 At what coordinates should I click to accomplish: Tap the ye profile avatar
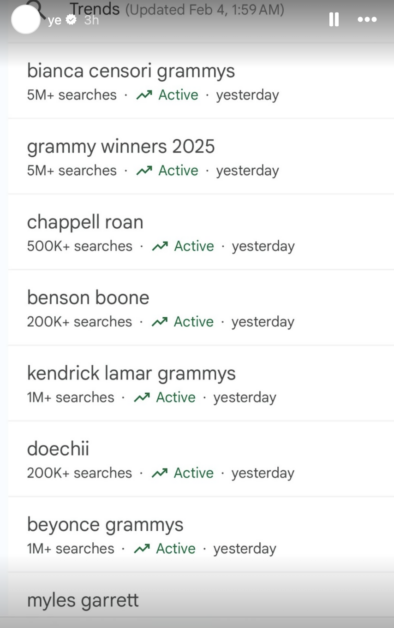point(26,20)
